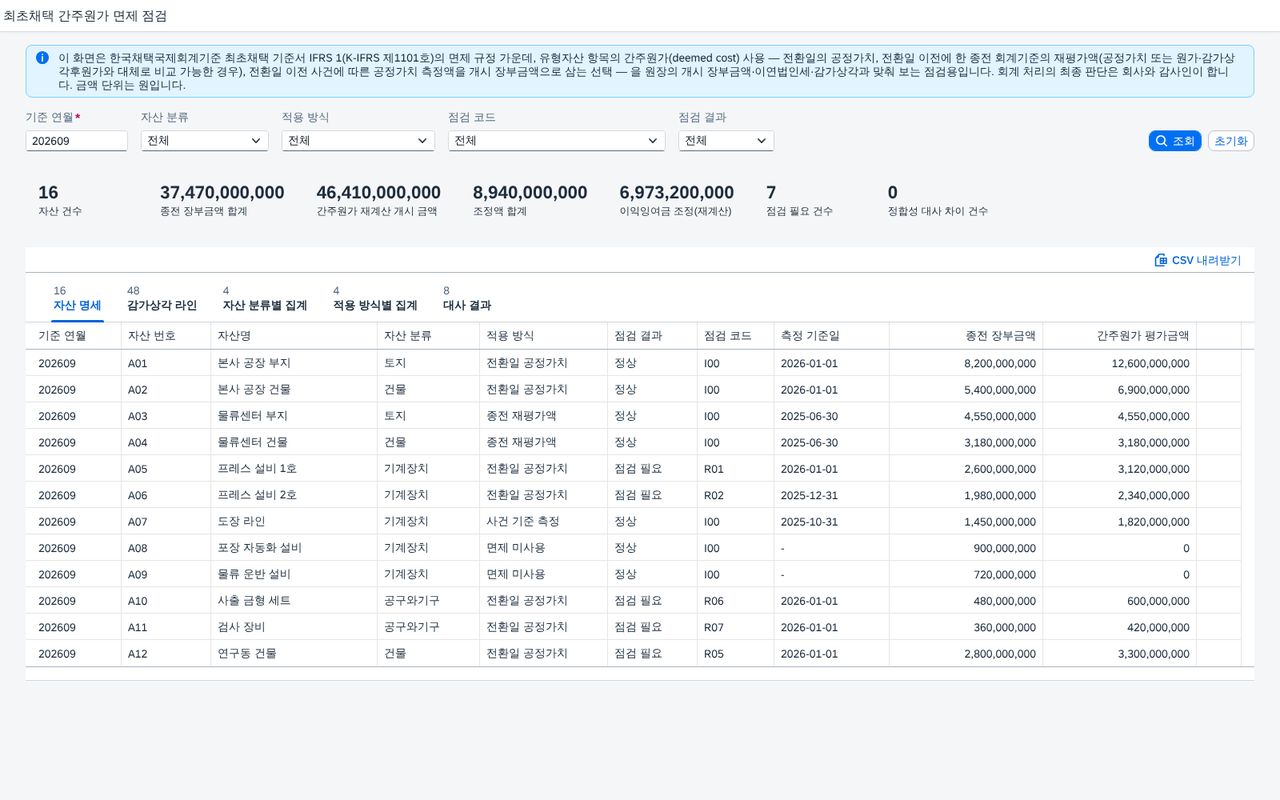Click the 조회 search button
Screen dimensions: 1280x800
click(x=1175, y=141)
